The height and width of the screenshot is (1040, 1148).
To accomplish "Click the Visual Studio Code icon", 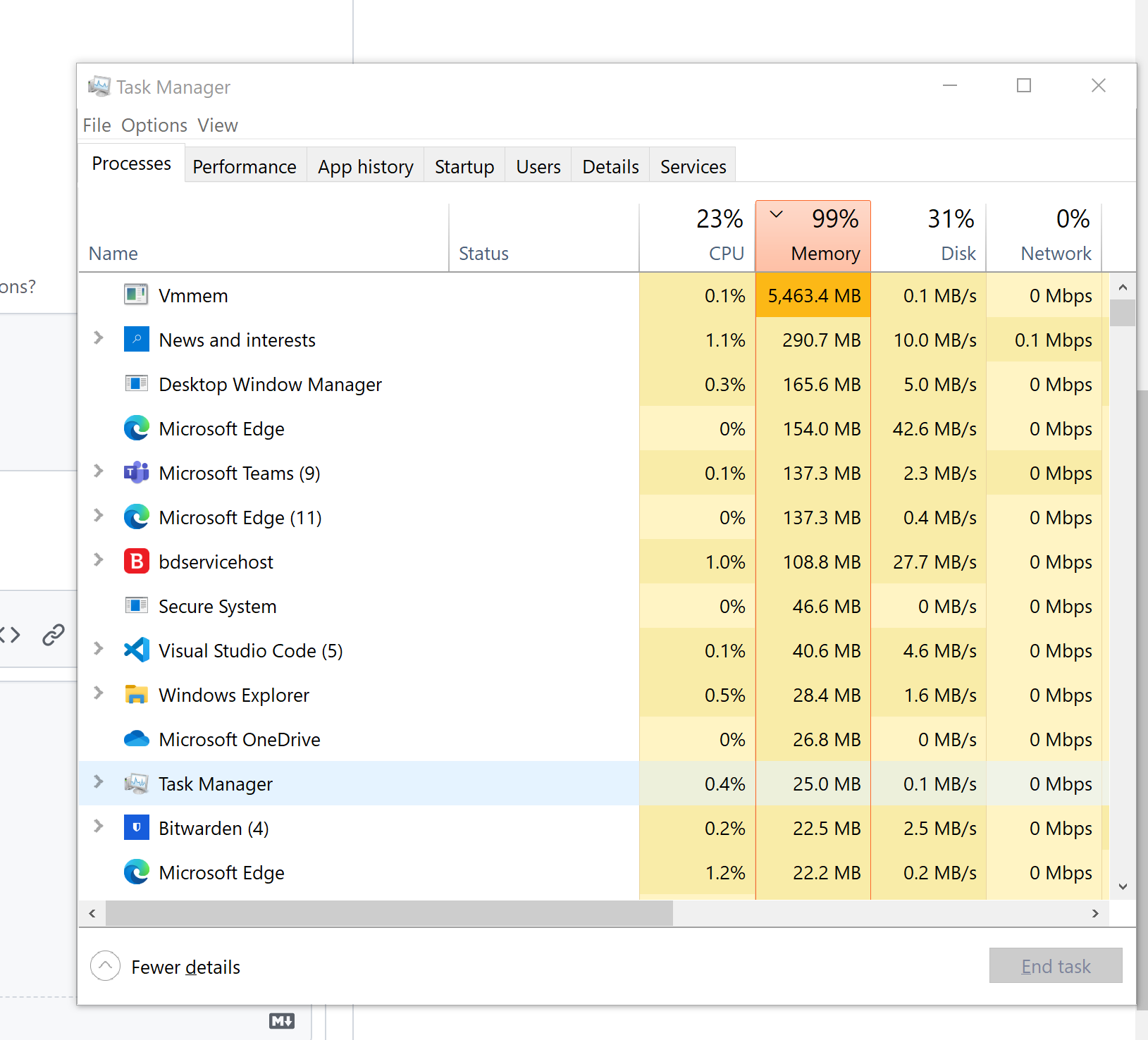I will (x=136, y=650).
